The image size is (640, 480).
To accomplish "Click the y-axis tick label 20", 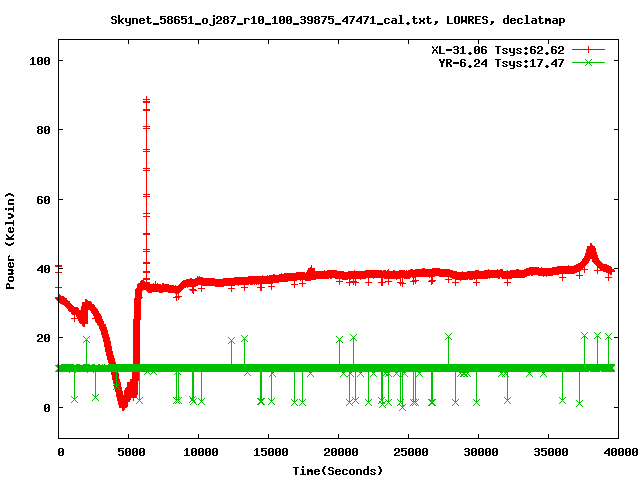I will 43,338.
